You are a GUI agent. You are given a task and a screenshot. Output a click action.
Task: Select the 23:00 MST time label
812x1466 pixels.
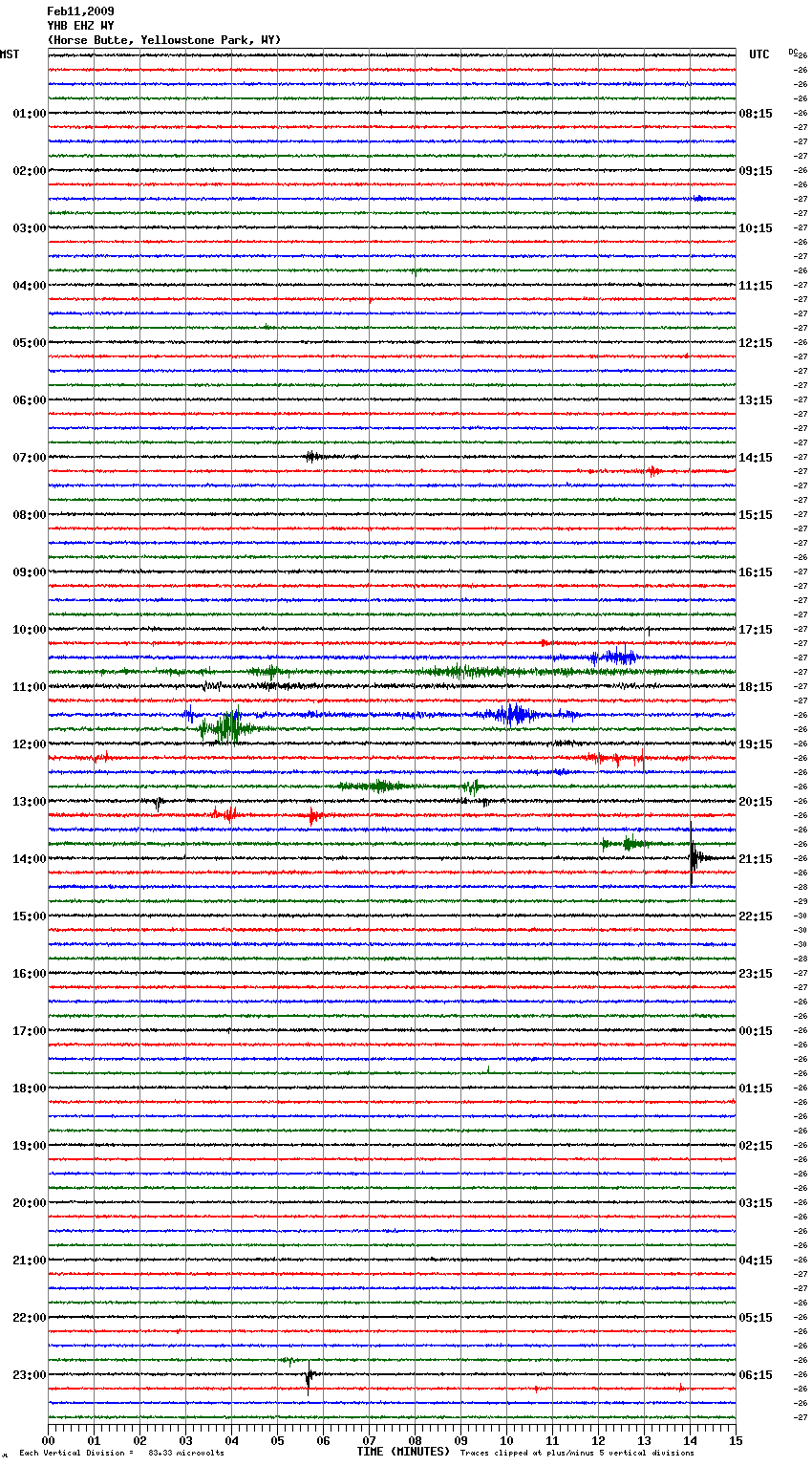[x=30, y=1375]
